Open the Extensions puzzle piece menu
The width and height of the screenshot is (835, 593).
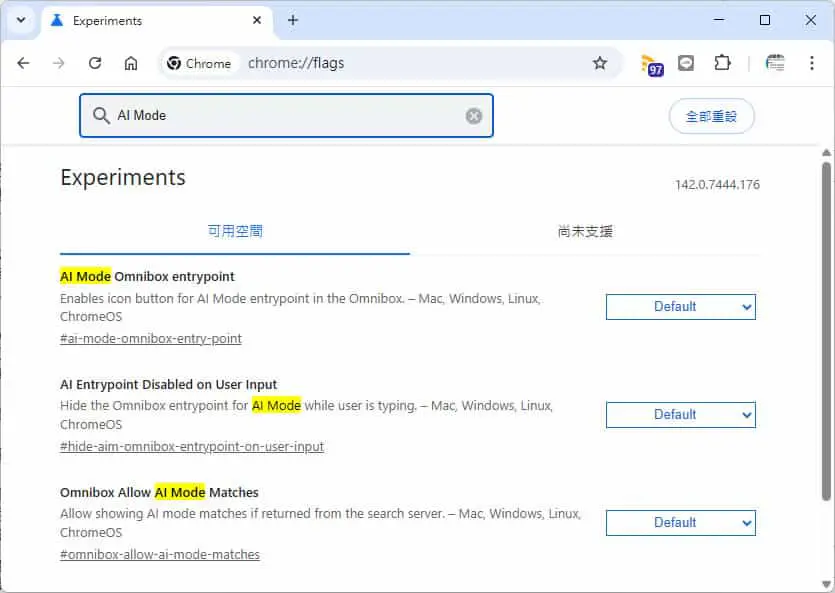pos(722,63)
